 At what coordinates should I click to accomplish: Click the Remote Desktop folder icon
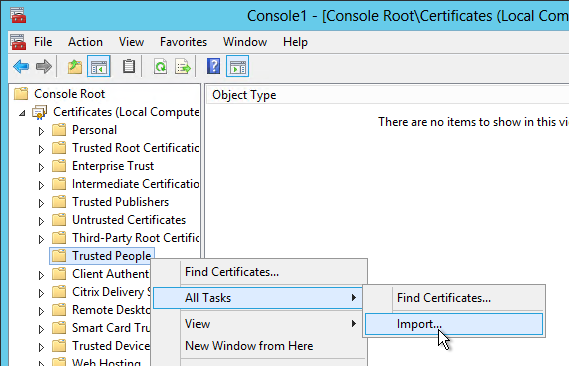coord(59,310)
